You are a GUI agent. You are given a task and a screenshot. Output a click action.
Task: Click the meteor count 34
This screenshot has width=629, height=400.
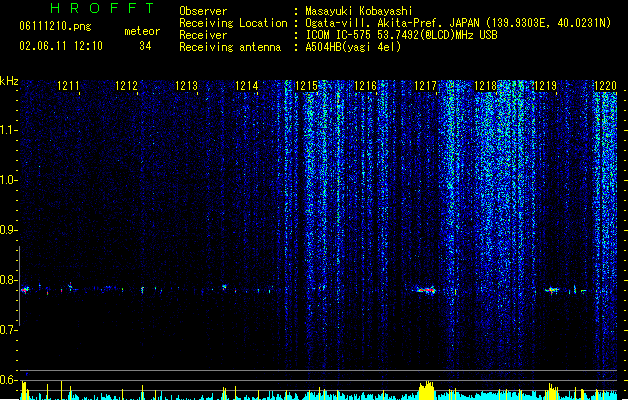pos(145,46)
